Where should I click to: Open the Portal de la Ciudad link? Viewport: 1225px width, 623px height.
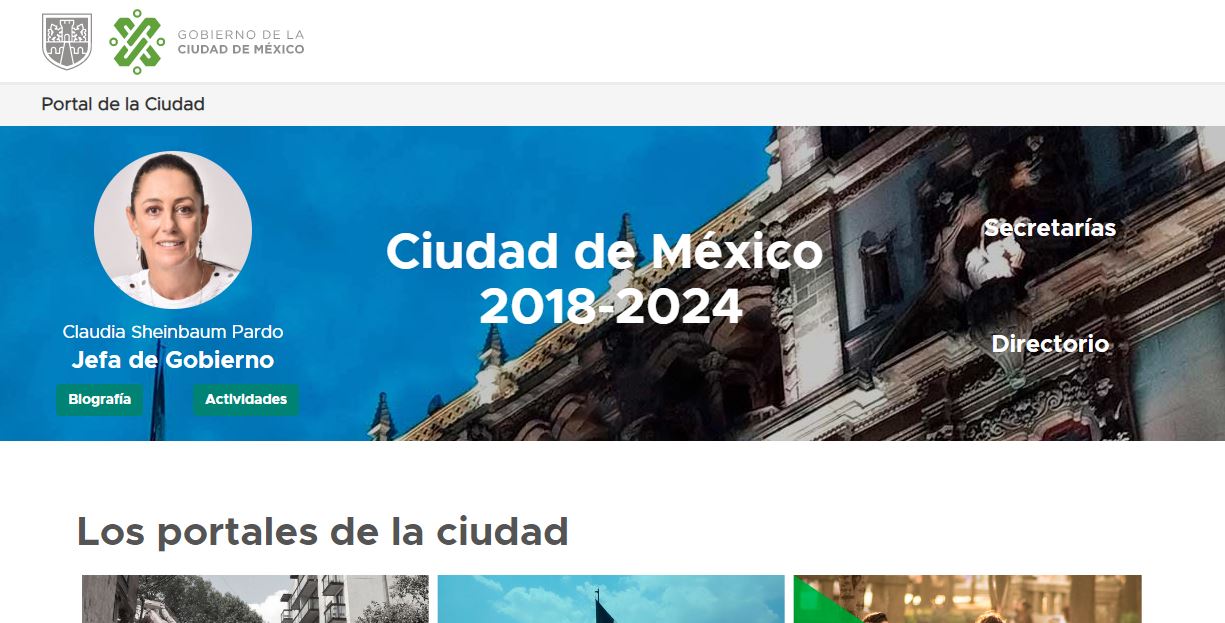[x=123, y=104]
